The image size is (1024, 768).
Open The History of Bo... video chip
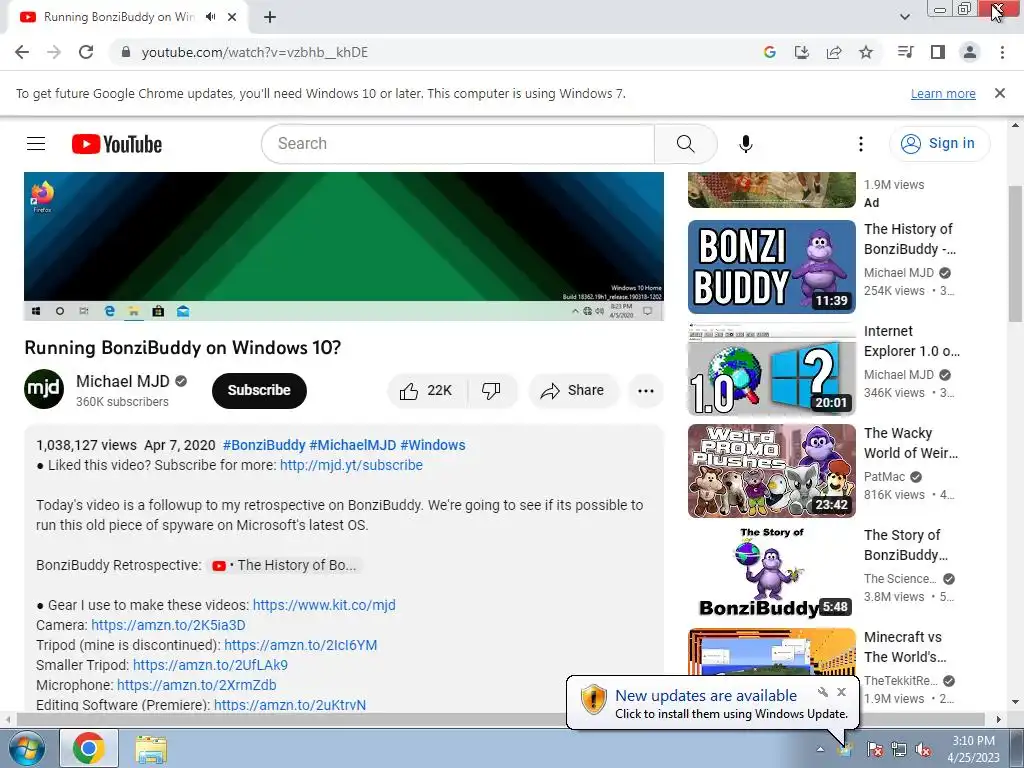(x=285, y=566)
